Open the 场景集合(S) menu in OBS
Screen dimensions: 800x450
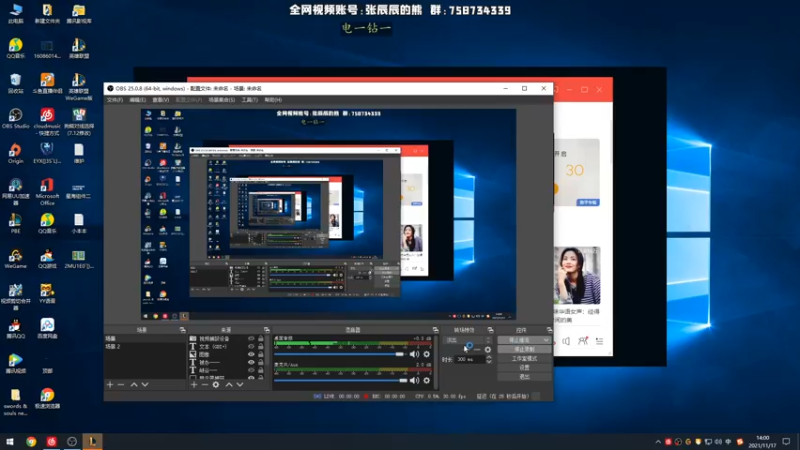click(x=221, y=100)
